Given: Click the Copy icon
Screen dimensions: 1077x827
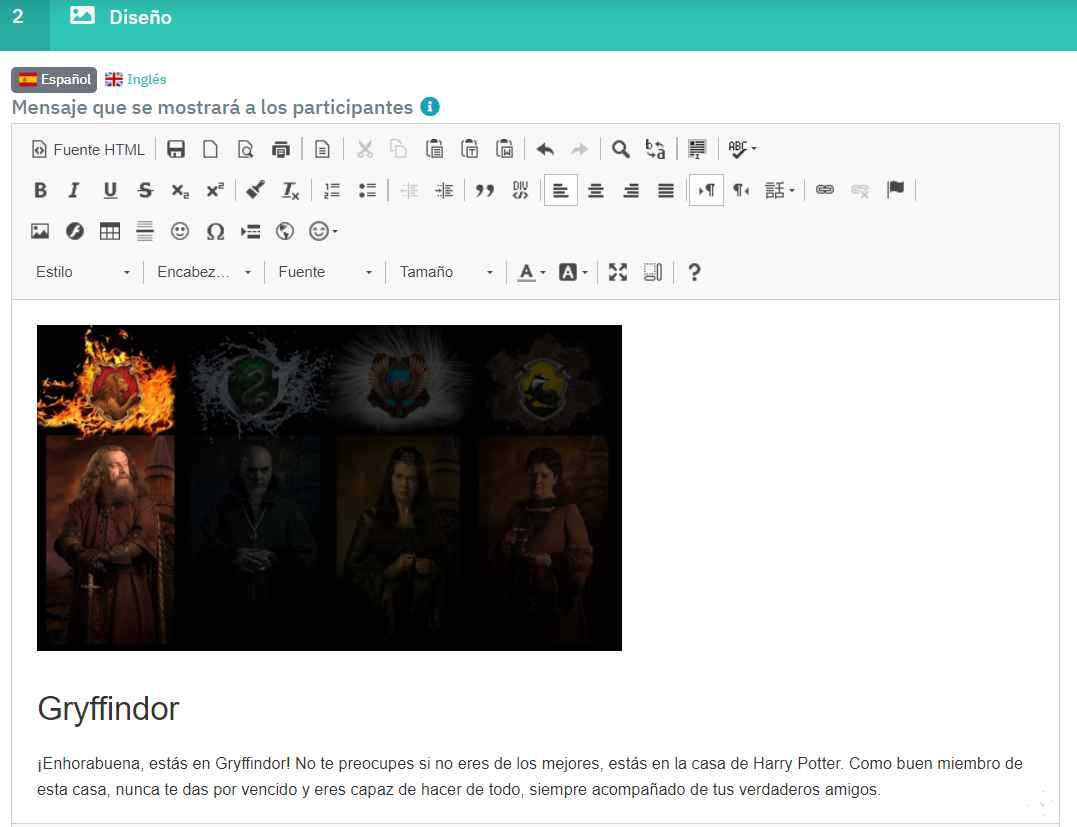Looking at the screenshot, I should [399, 149].
